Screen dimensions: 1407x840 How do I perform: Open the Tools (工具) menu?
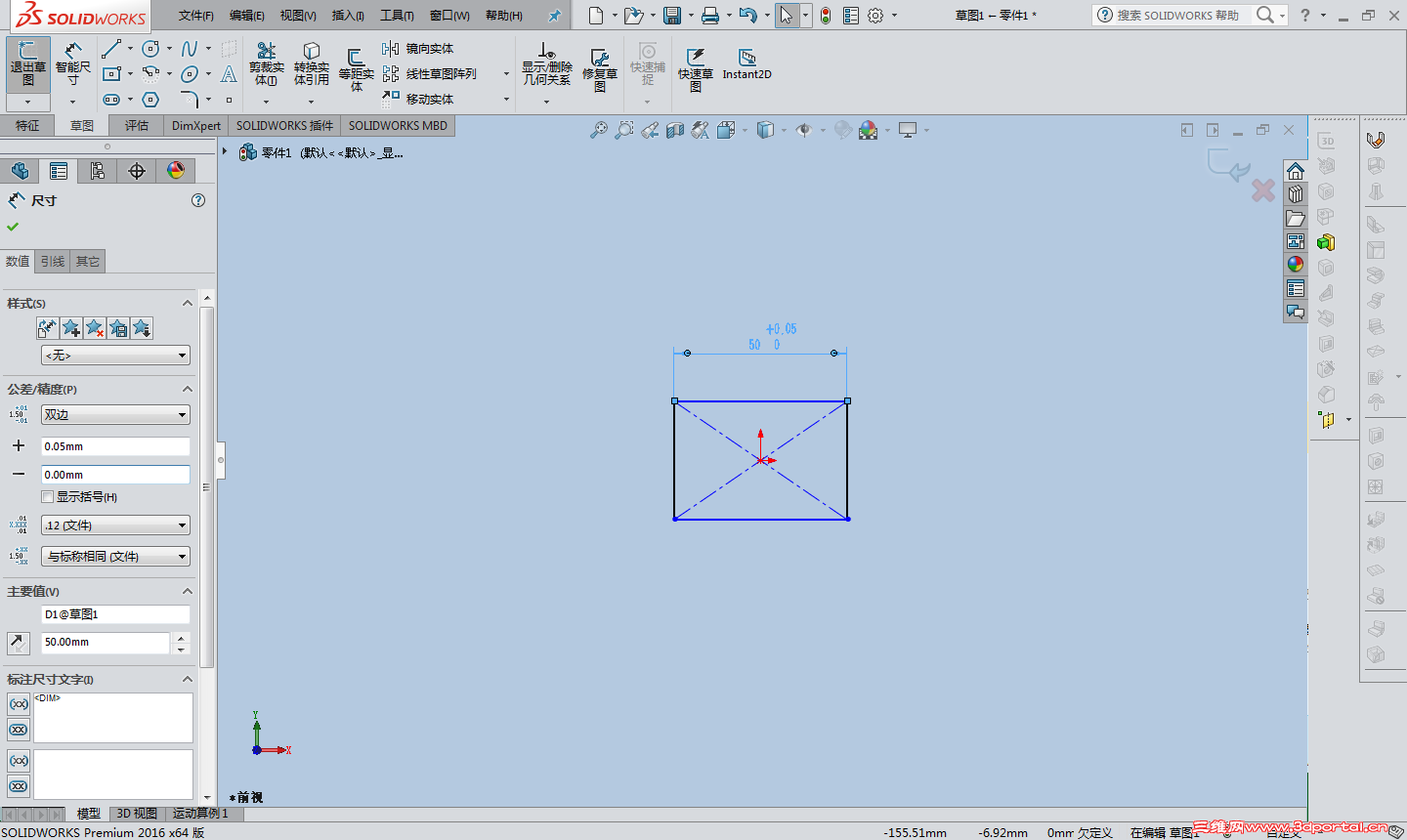397,16
